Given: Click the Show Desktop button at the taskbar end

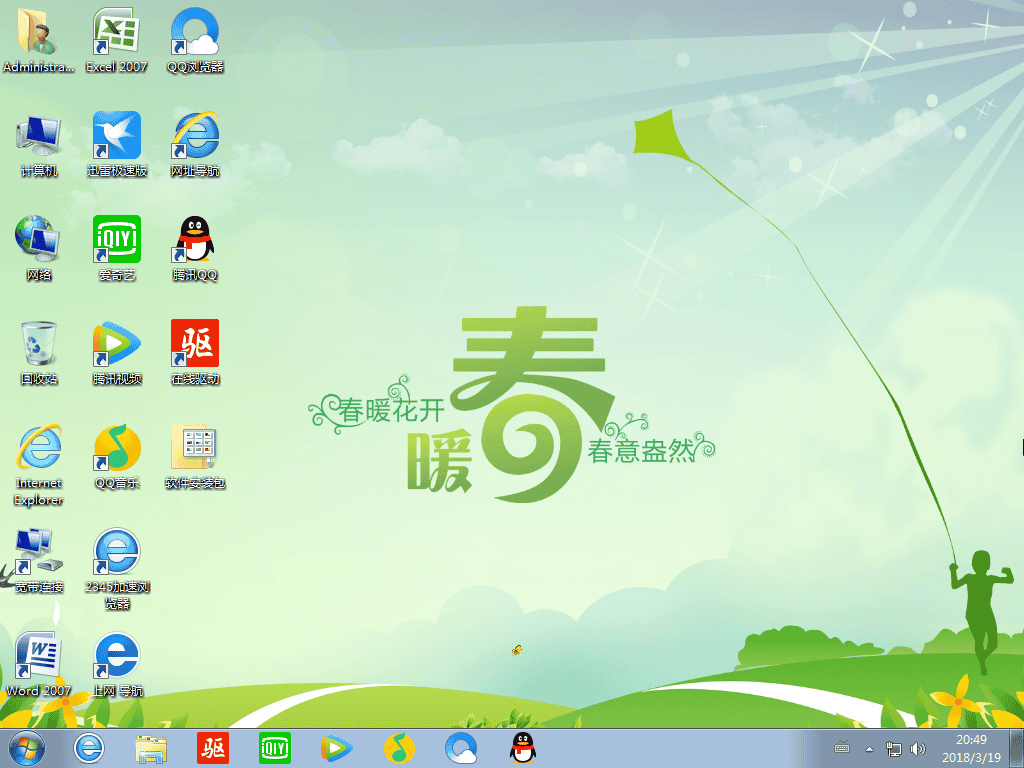Looking at the screenshot, I should 1017,748.
